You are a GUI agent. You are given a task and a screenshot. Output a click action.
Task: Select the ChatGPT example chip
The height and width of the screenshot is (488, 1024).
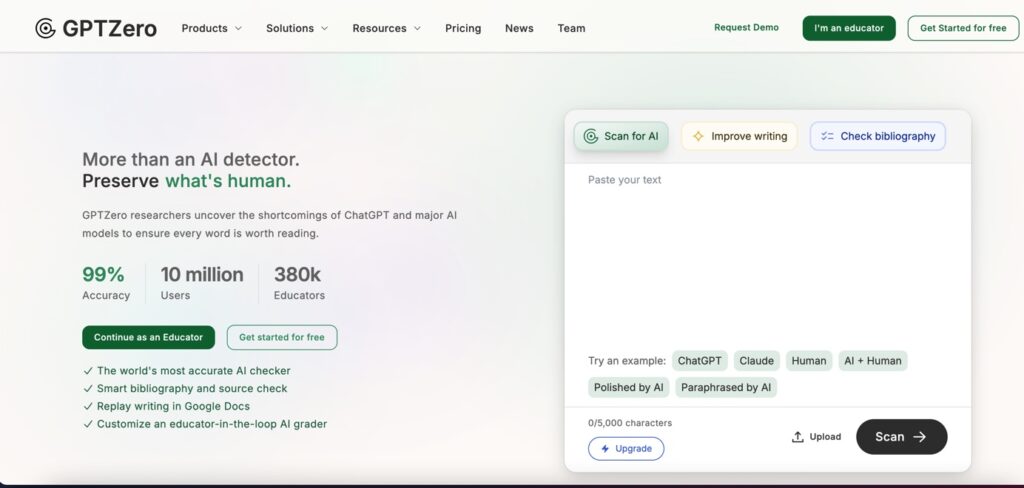point(699,361)
